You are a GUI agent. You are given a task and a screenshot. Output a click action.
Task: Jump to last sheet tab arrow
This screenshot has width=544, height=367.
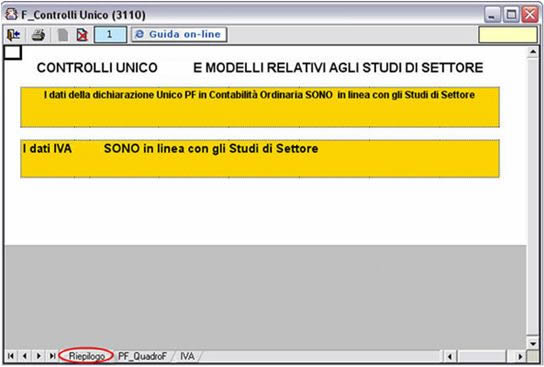52,356
